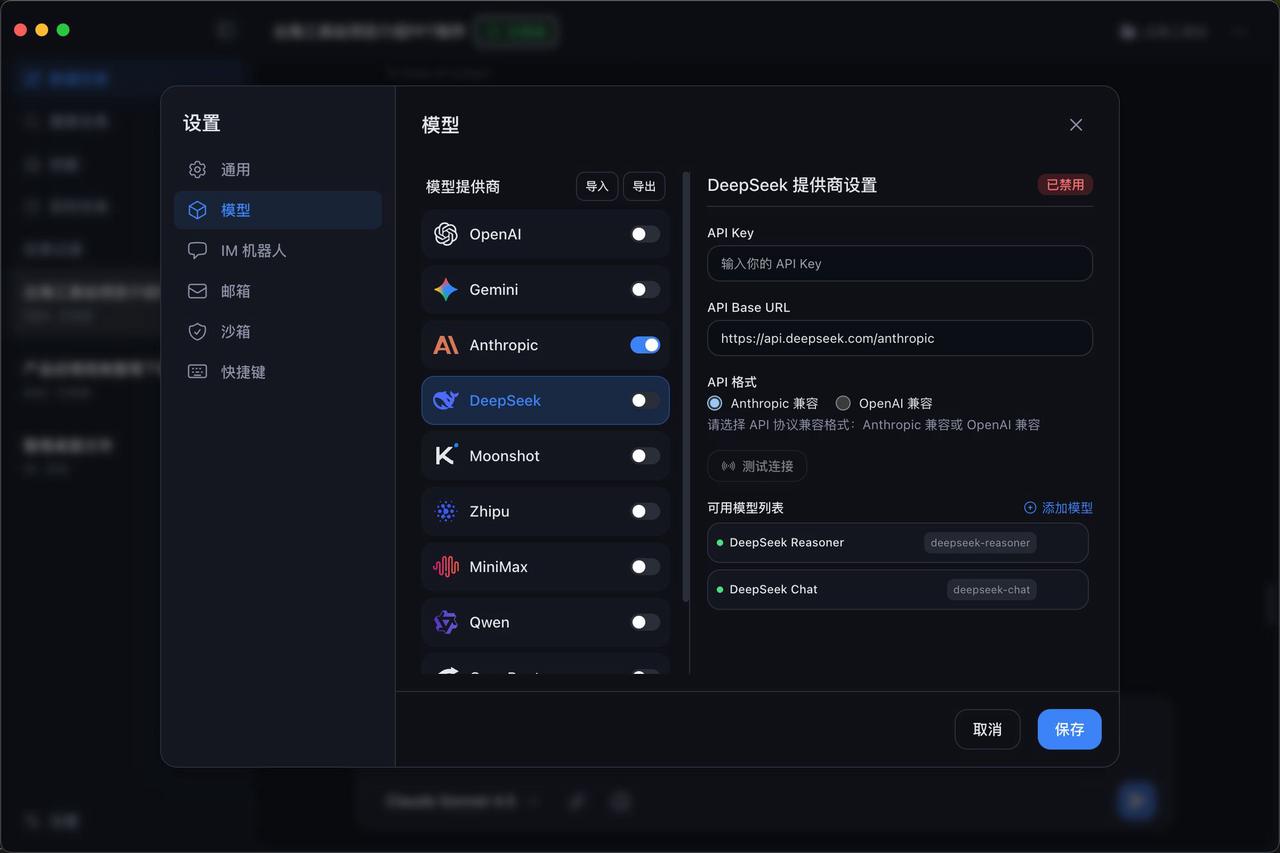Screen dimensions: 1280x853
Task: Click the green dot beside DeepSeek Reasoner
Action: click(x=720, y=543)
